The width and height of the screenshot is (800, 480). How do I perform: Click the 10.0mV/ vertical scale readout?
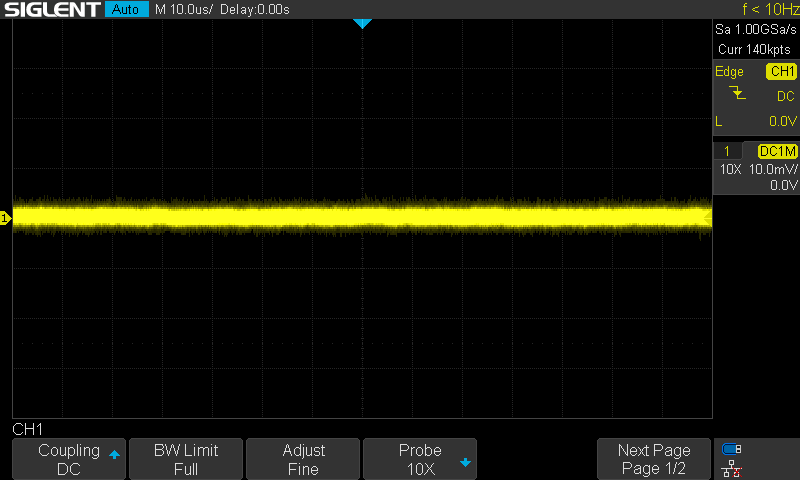pos(773,169)
